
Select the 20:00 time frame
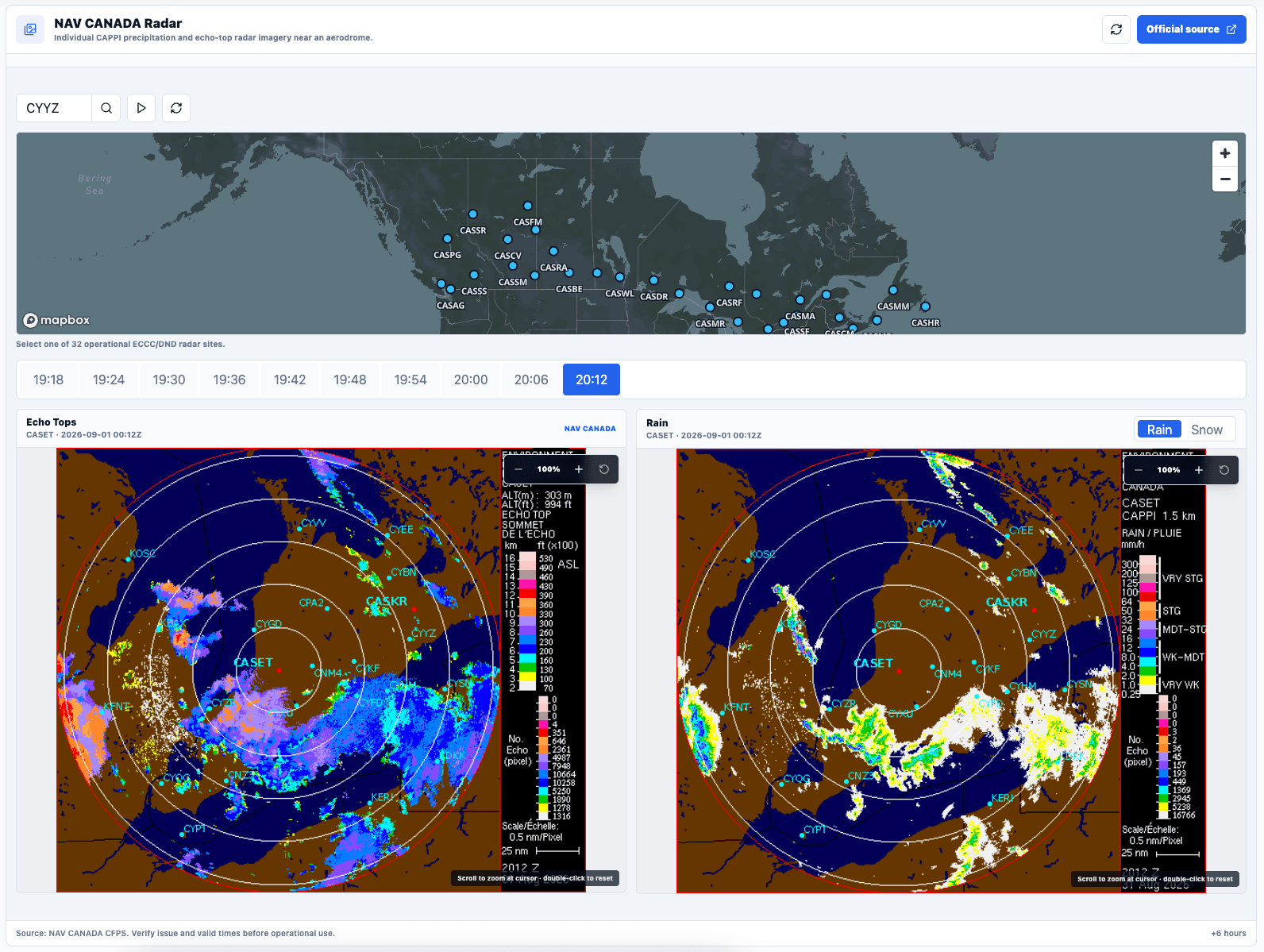pos(471,380)
